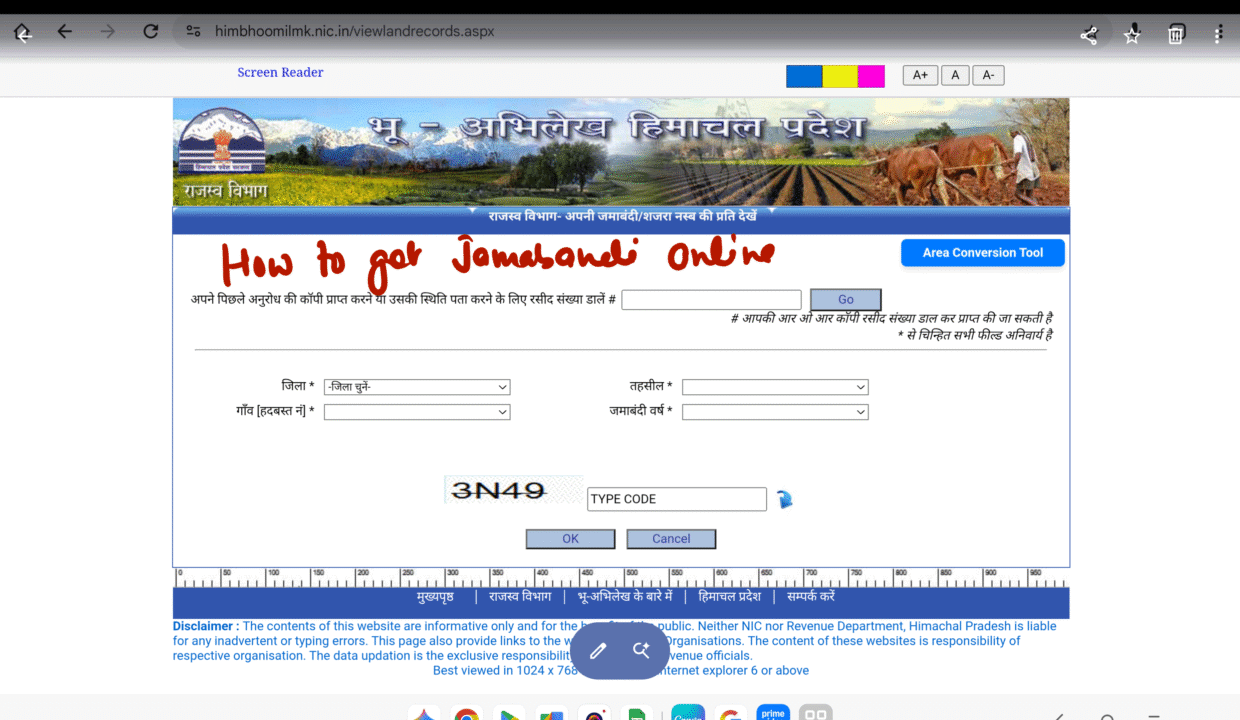Expand the जिला (district) dropdown

click(x=417, y=387)
